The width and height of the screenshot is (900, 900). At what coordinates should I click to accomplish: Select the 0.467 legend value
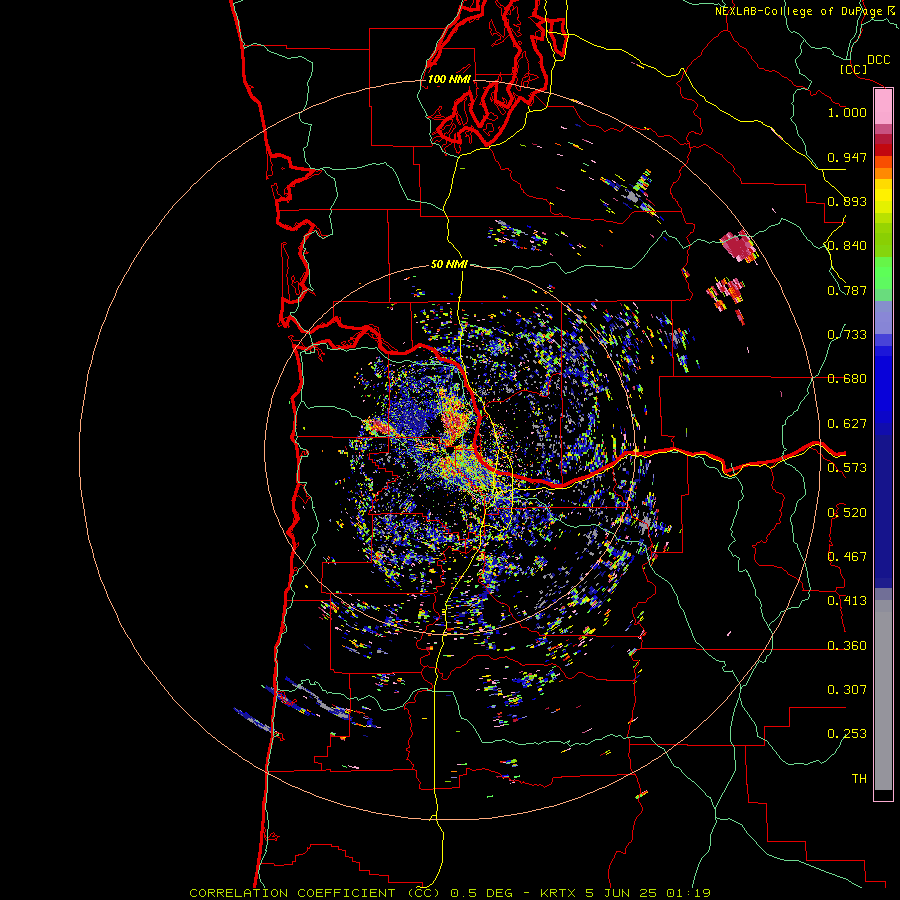pos(847,557)
